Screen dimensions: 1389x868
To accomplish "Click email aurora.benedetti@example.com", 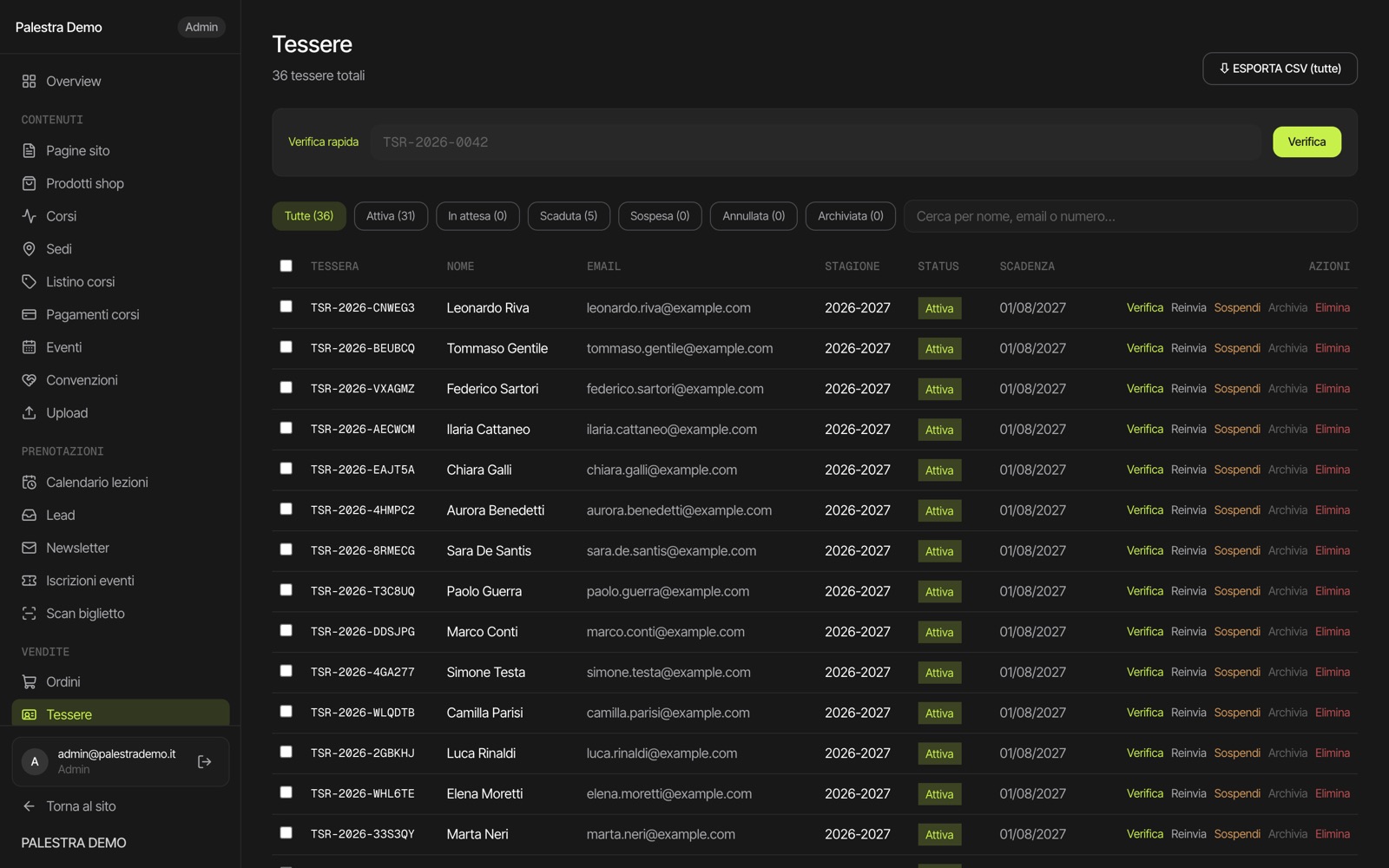I will (679, 510).
